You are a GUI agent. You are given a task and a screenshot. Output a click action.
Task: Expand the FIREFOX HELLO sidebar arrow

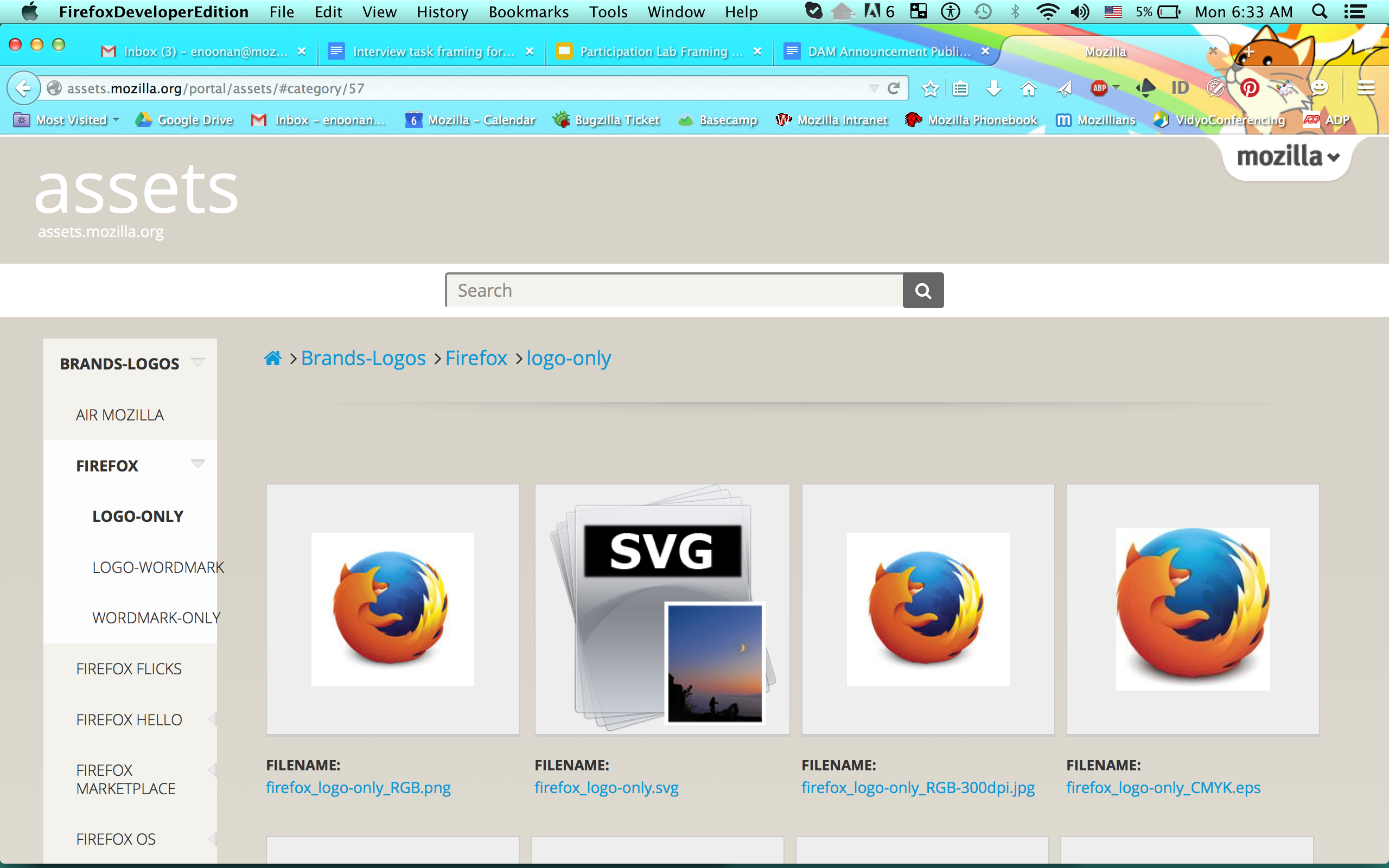[212, 719]
